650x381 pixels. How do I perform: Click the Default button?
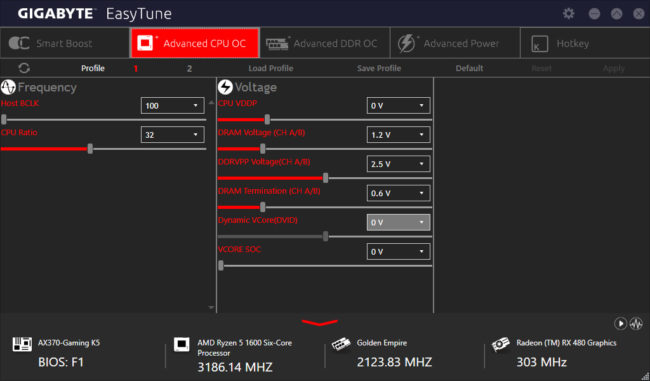point(469,68)
